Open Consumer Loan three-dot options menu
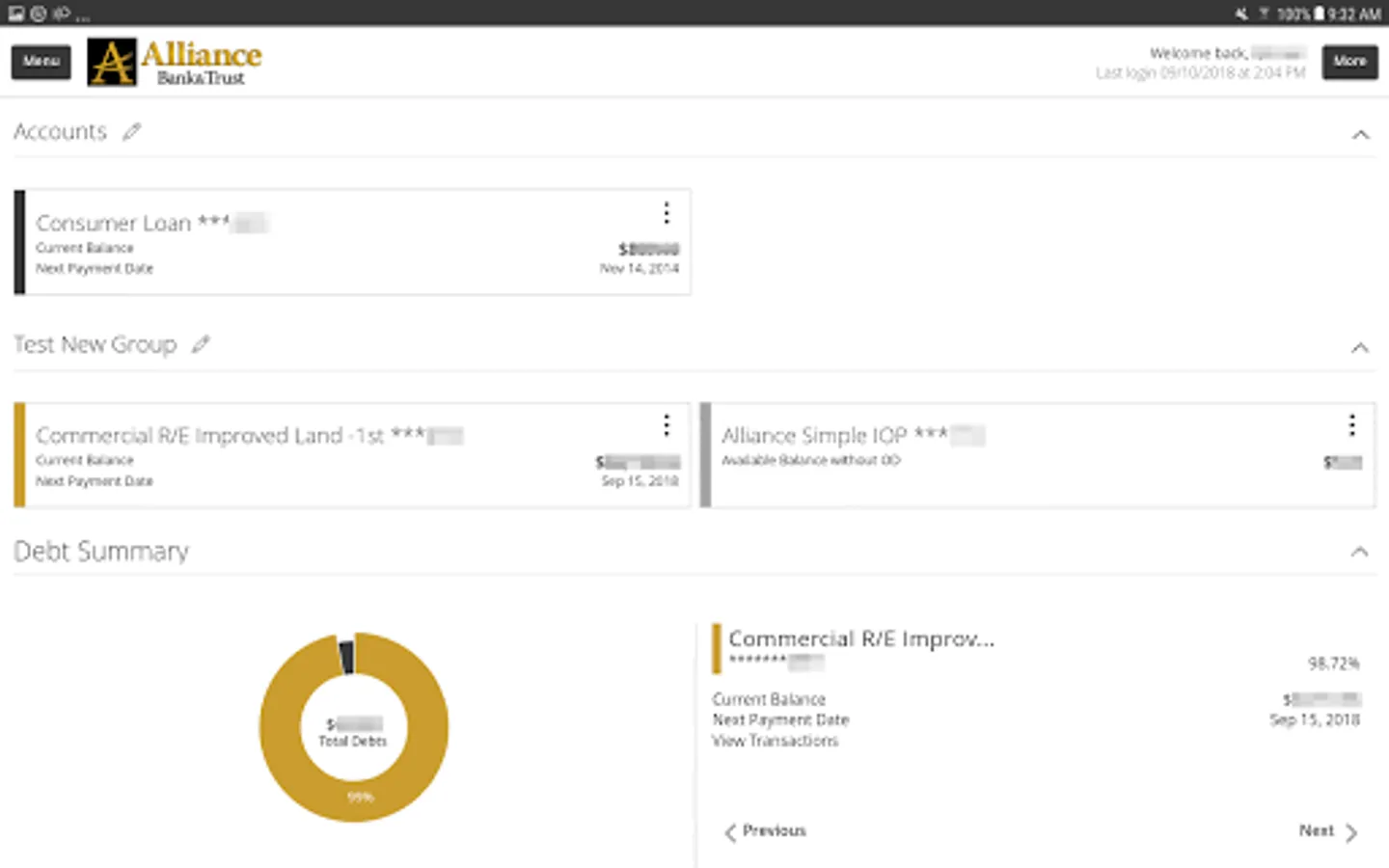Screen dimensions: 1389x868 (x=666, y=212)
